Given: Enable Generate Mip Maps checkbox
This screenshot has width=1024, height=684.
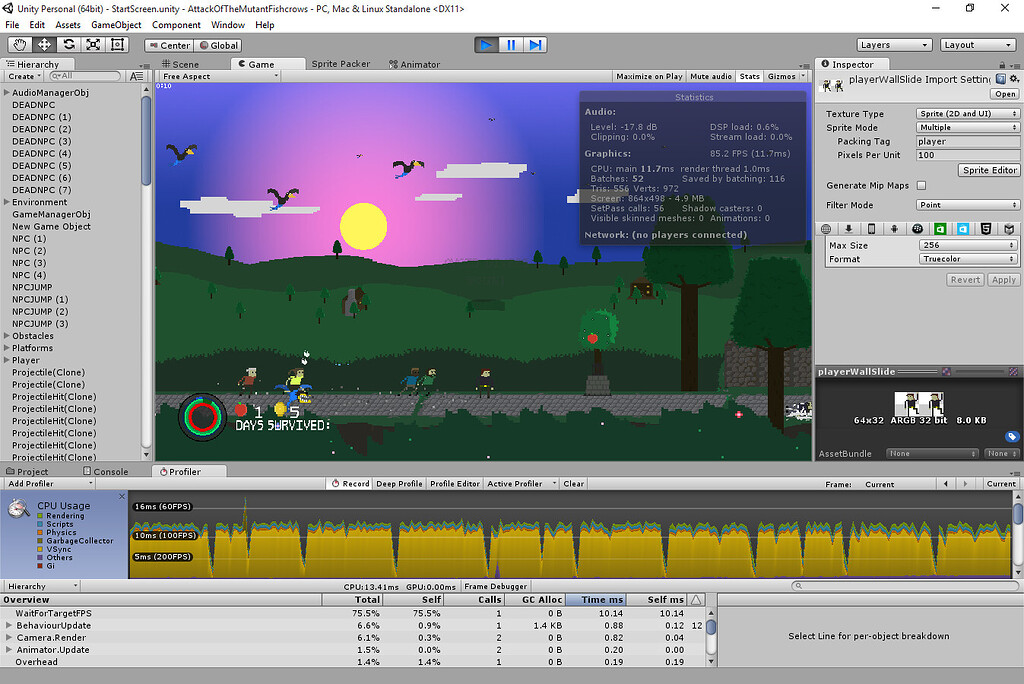Looking at the screenshot, I should point(921,185).
